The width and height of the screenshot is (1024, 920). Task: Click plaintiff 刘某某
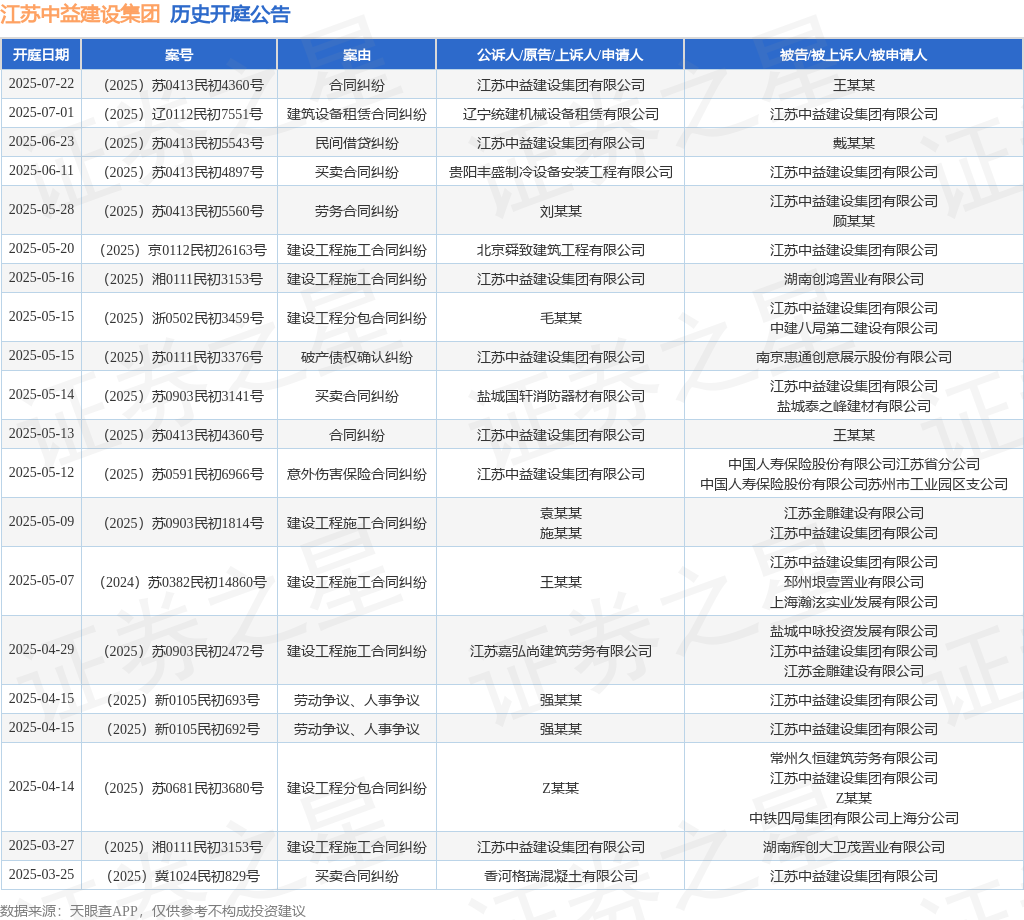tap(560, 211)
